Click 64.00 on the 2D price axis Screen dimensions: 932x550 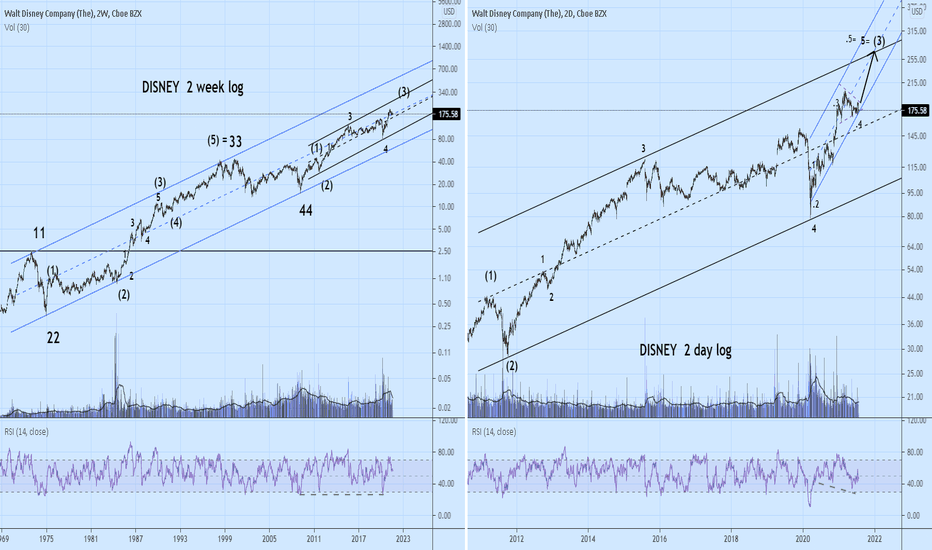914,246
